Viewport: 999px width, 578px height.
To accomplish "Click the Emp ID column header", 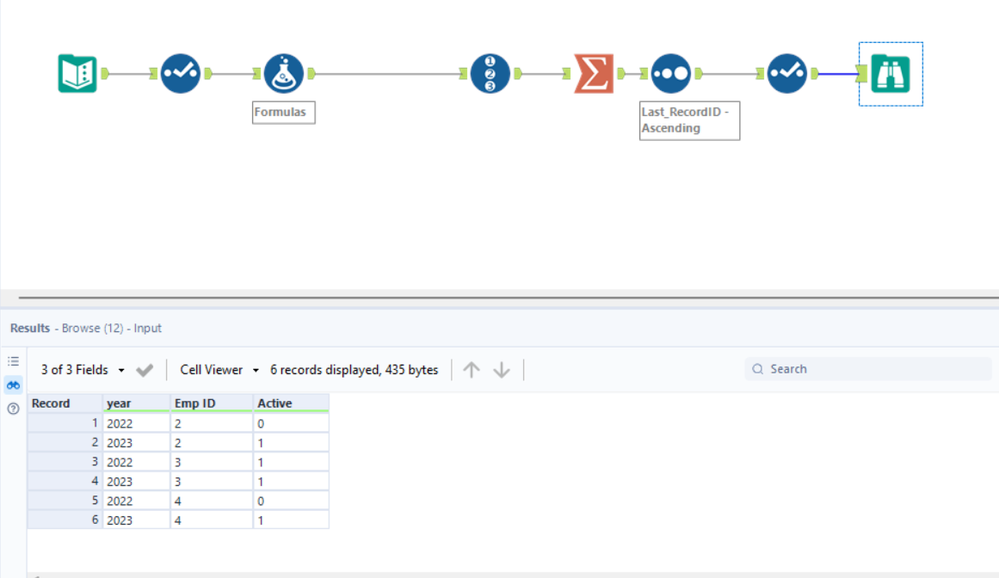I will (x=212, y=403).
